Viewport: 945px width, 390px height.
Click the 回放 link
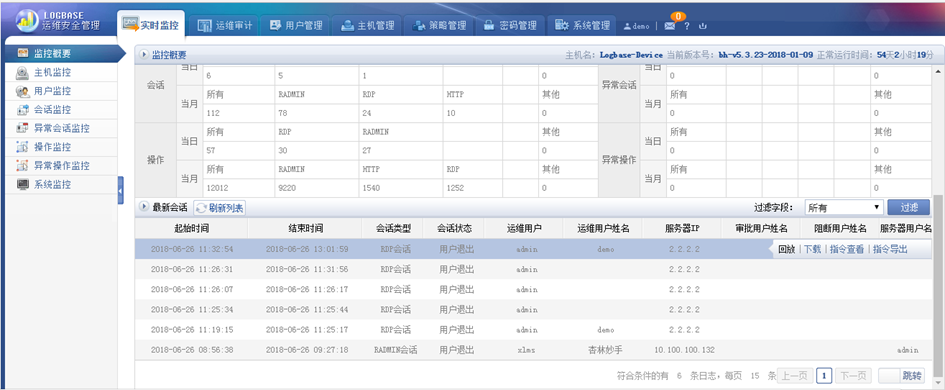(x=786, y=249)
